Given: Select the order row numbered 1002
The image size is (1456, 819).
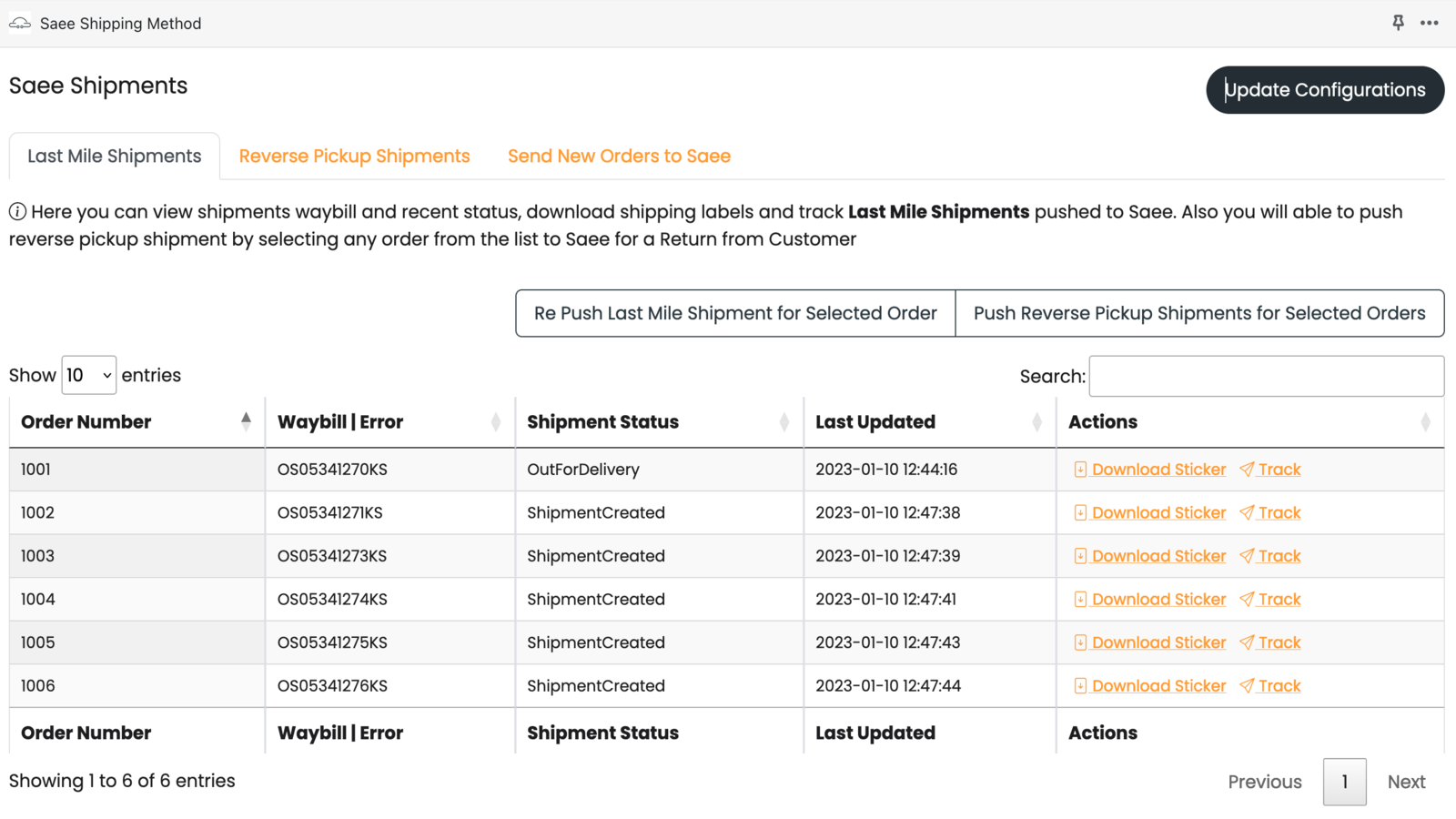Looking at the screenshot, I should 726,512.
